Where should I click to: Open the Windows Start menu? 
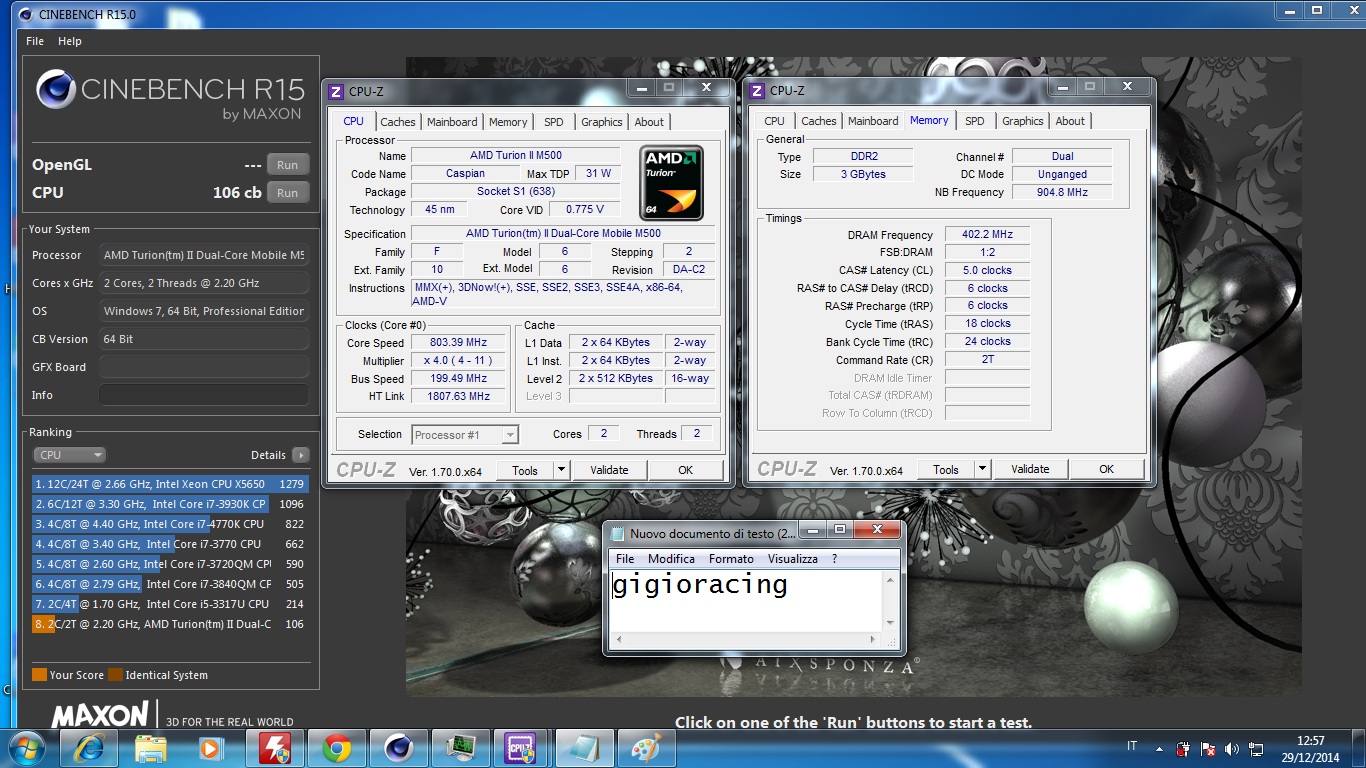[27, 748]
